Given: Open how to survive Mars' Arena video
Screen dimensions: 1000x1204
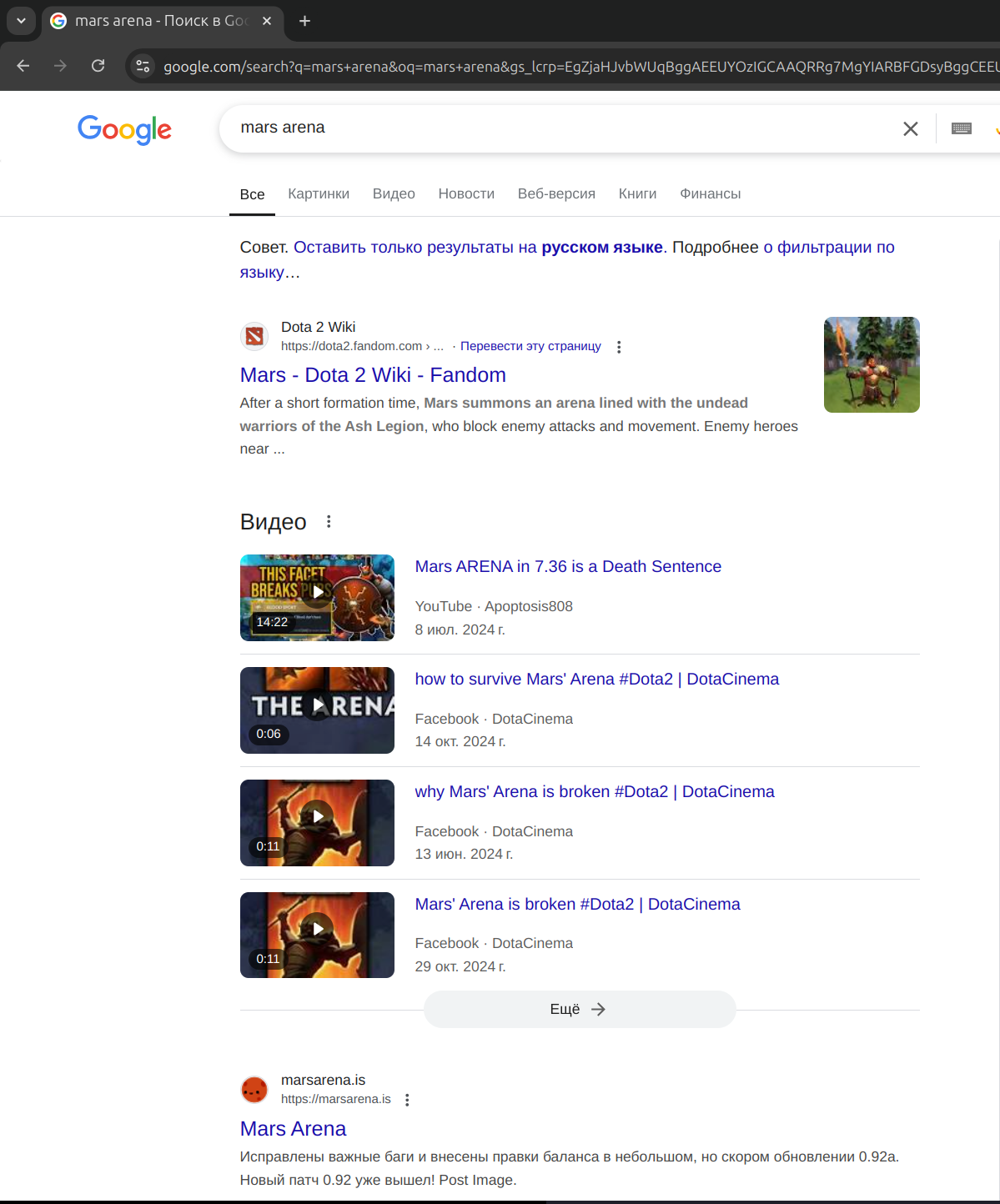Looking at the screenshot, I should [597, 680].
